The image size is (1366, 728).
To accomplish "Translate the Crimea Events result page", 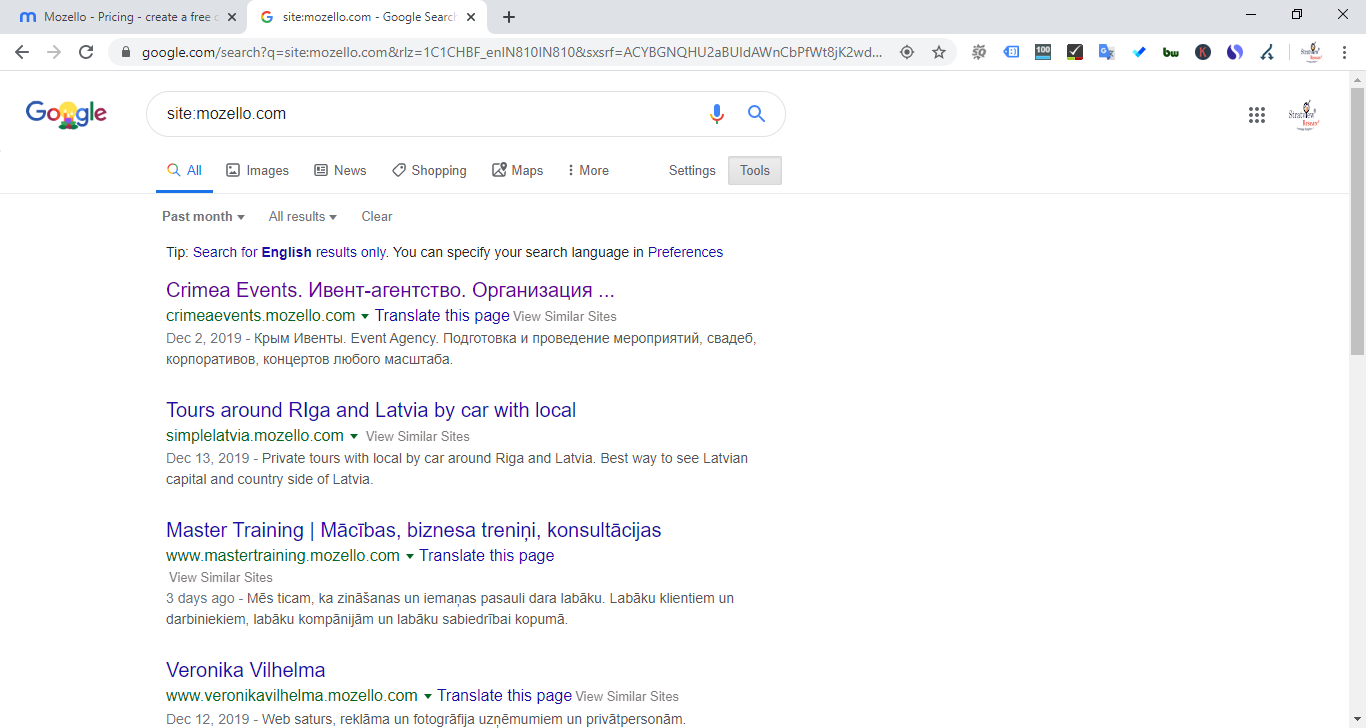I will (x=442, y=316).
